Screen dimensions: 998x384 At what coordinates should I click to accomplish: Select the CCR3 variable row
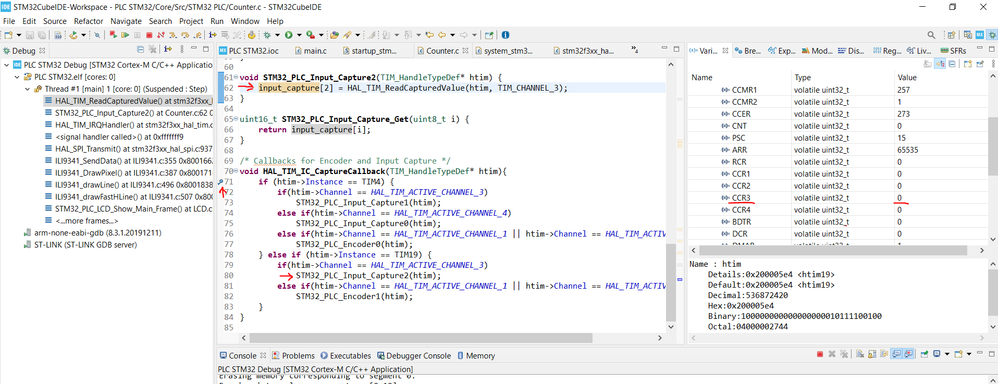[838, 198]
